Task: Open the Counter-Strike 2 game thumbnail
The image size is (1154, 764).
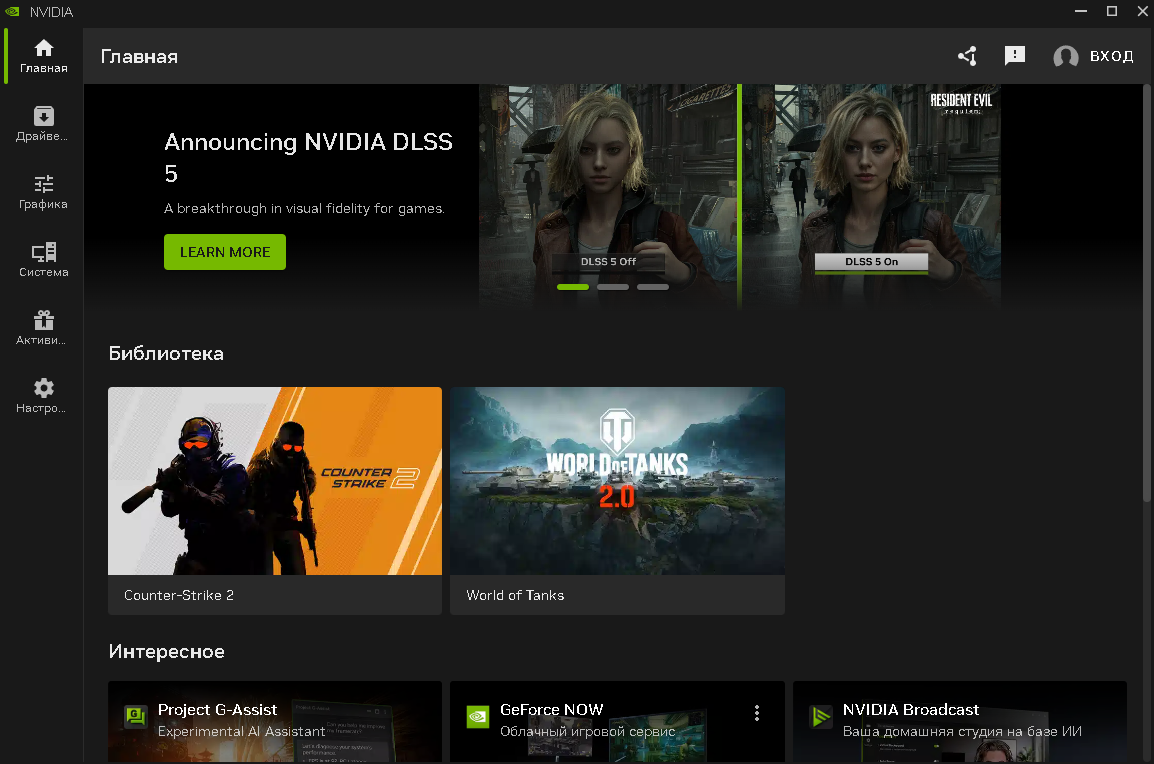Action: click(x=275, y=481)
